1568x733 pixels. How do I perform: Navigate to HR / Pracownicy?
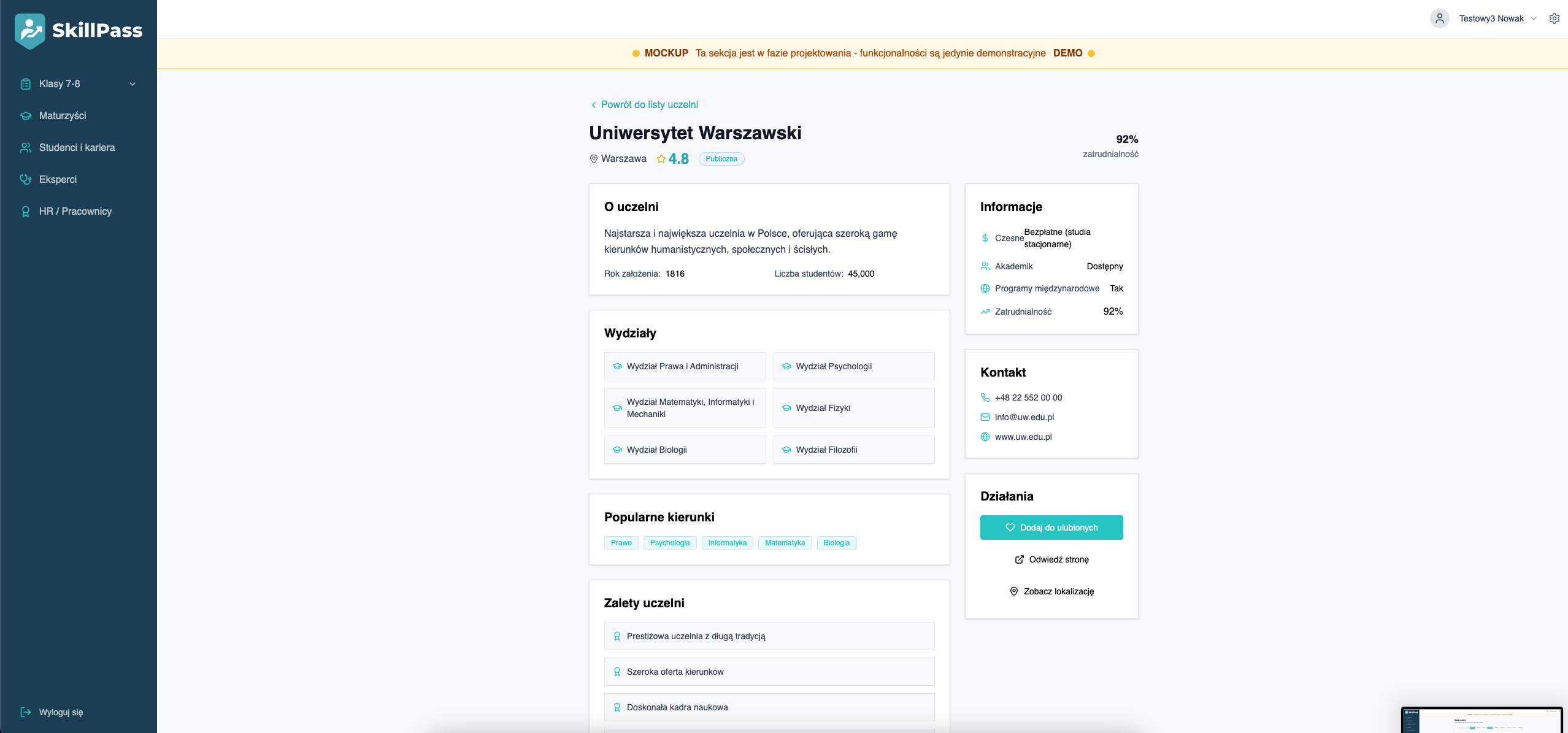pyautogui.click(x=79, y=212)
